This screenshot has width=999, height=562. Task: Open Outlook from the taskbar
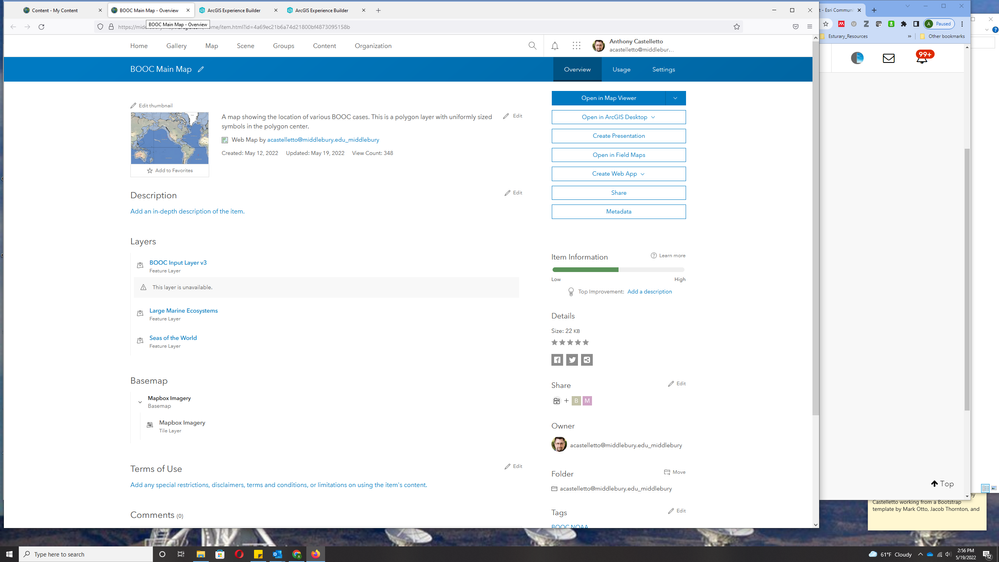click(277, 554)
